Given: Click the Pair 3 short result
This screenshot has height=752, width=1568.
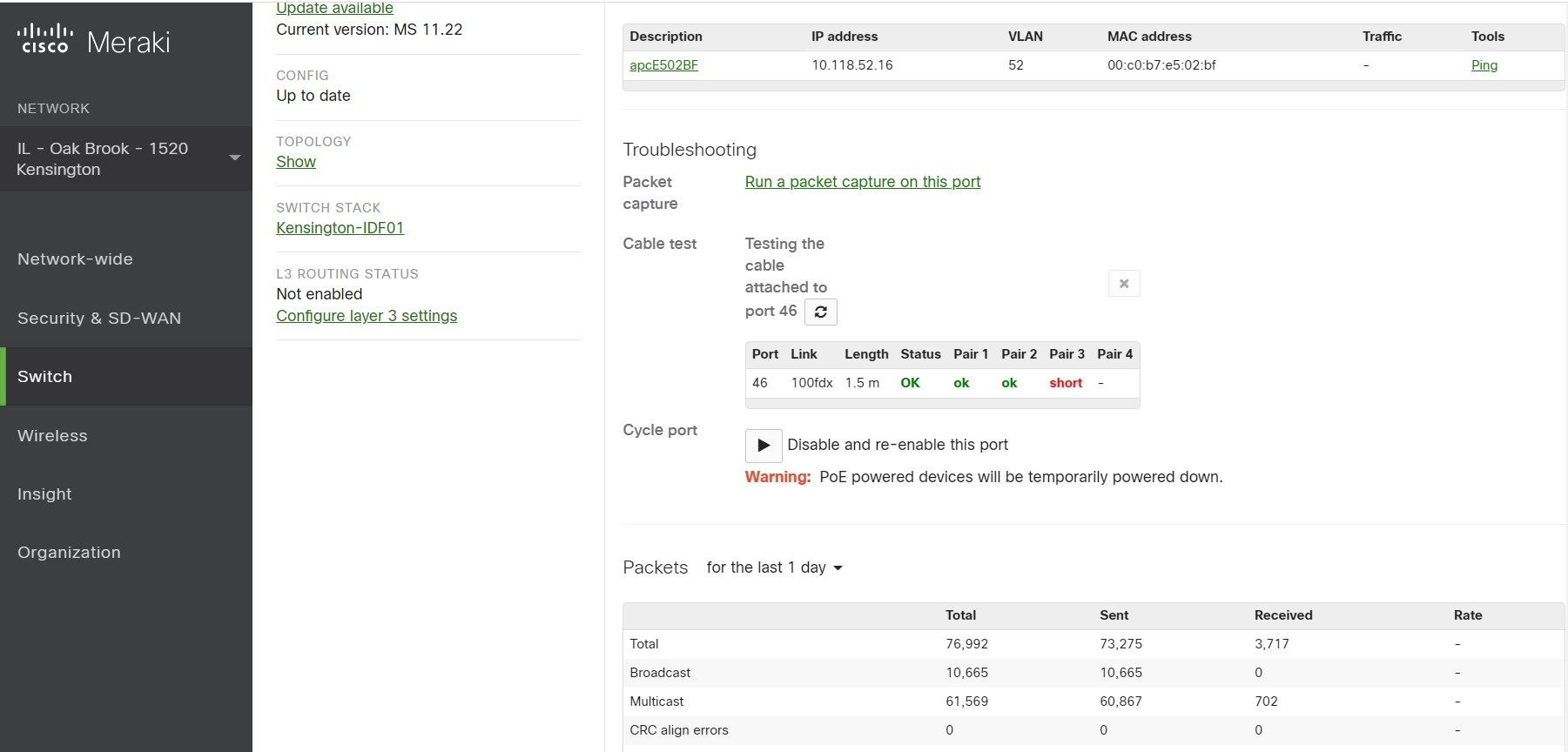Looking at the screenshot, I should point(1066,383).
